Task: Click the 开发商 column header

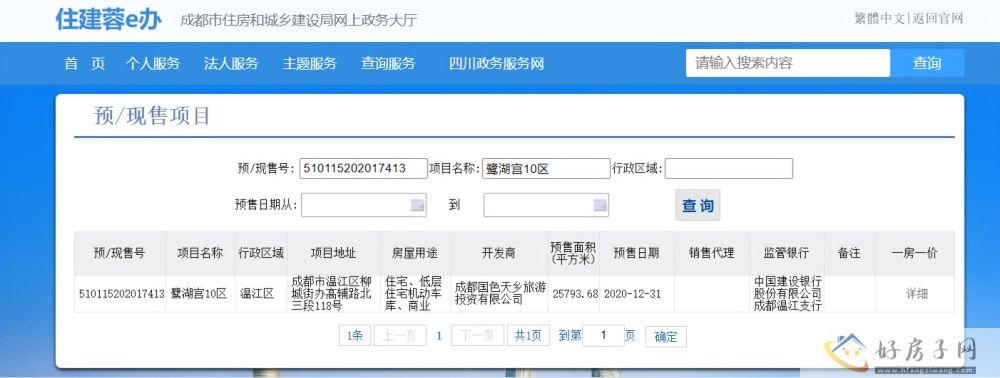Action: [x=499, y=253]
